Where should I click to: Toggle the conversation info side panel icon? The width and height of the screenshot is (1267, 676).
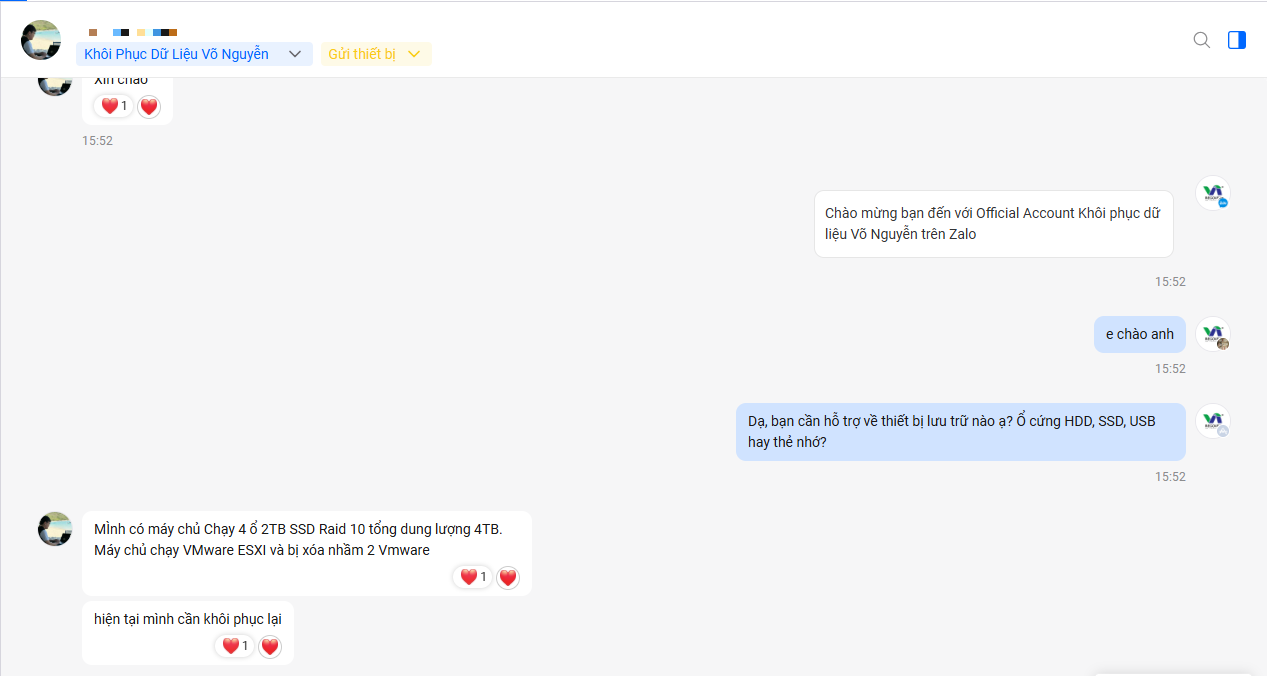click(1237, 40)
